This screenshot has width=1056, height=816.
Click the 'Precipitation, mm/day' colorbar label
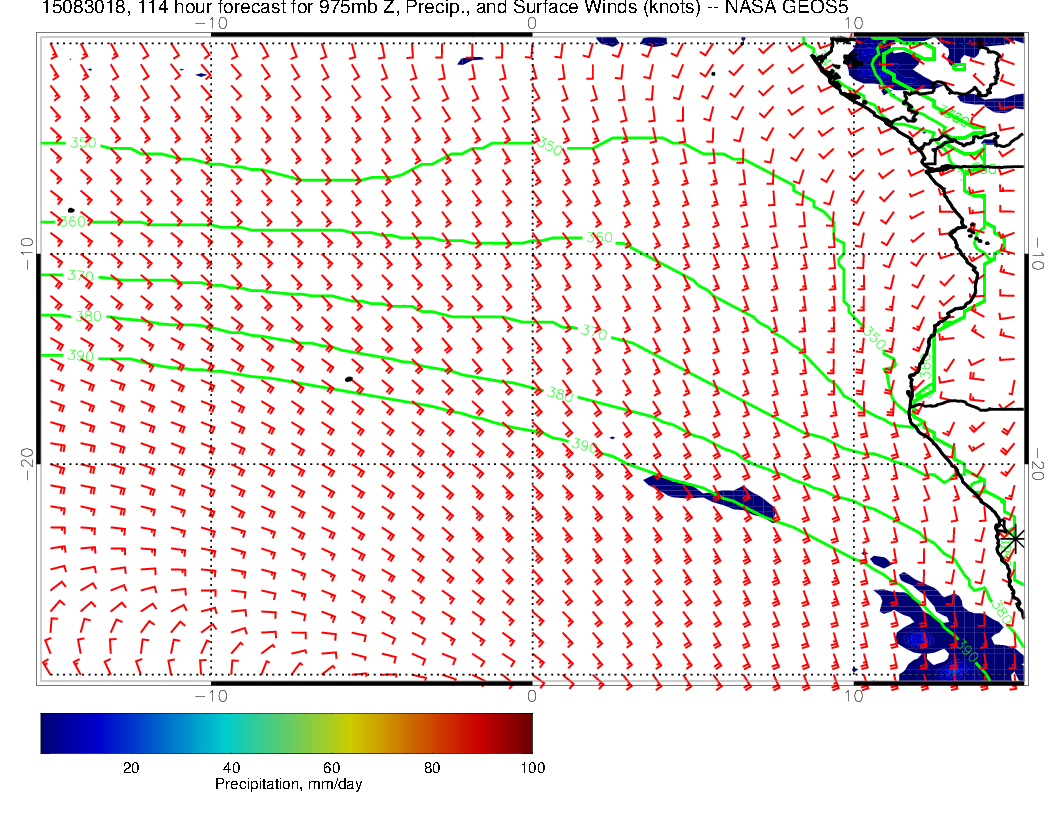[288, 785]
